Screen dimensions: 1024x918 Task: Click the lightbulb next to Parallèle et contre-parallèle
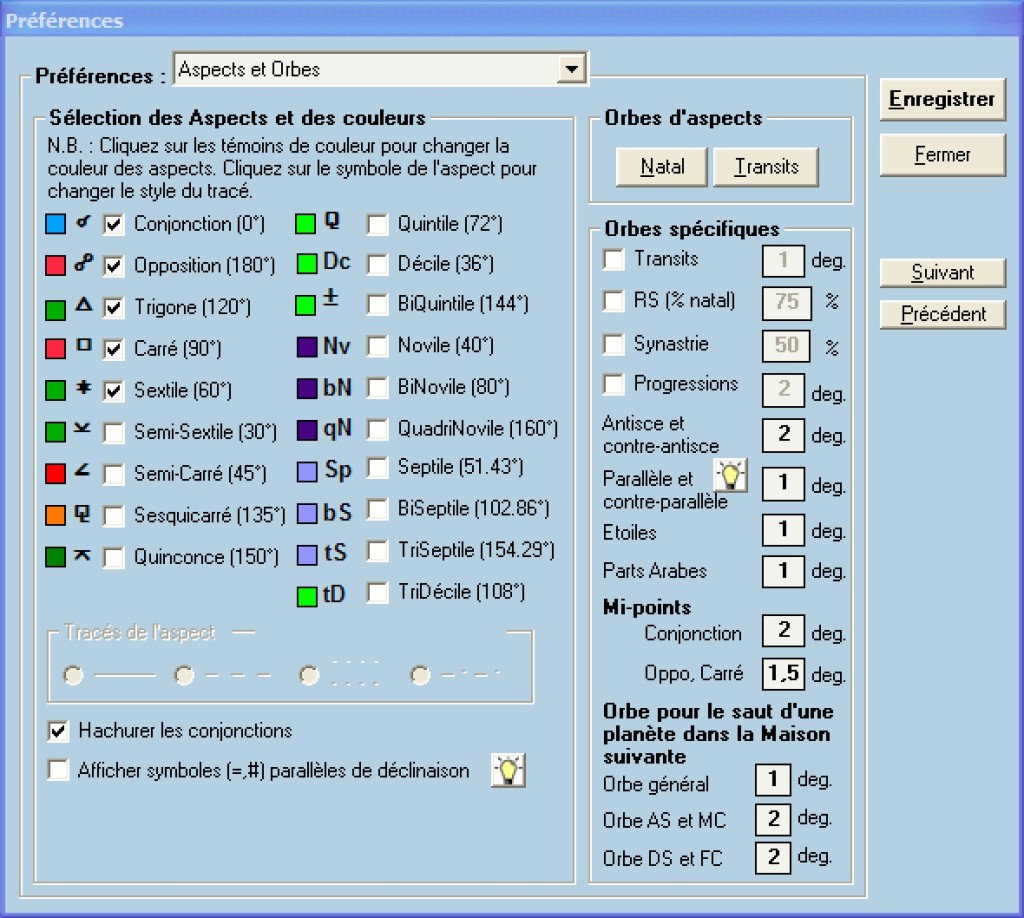click(x=730, y=476)
